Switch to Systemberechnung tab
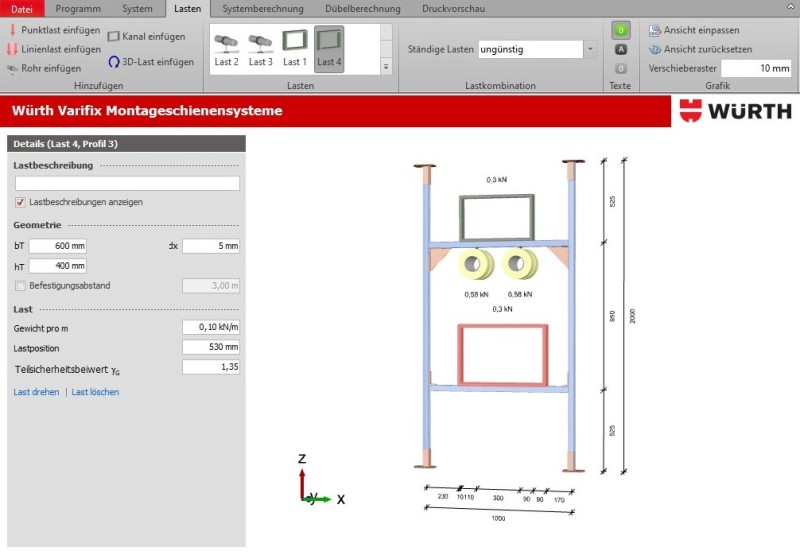Viewport: 800px width, 555px height. pyautogui.click(x=263, y=8)
